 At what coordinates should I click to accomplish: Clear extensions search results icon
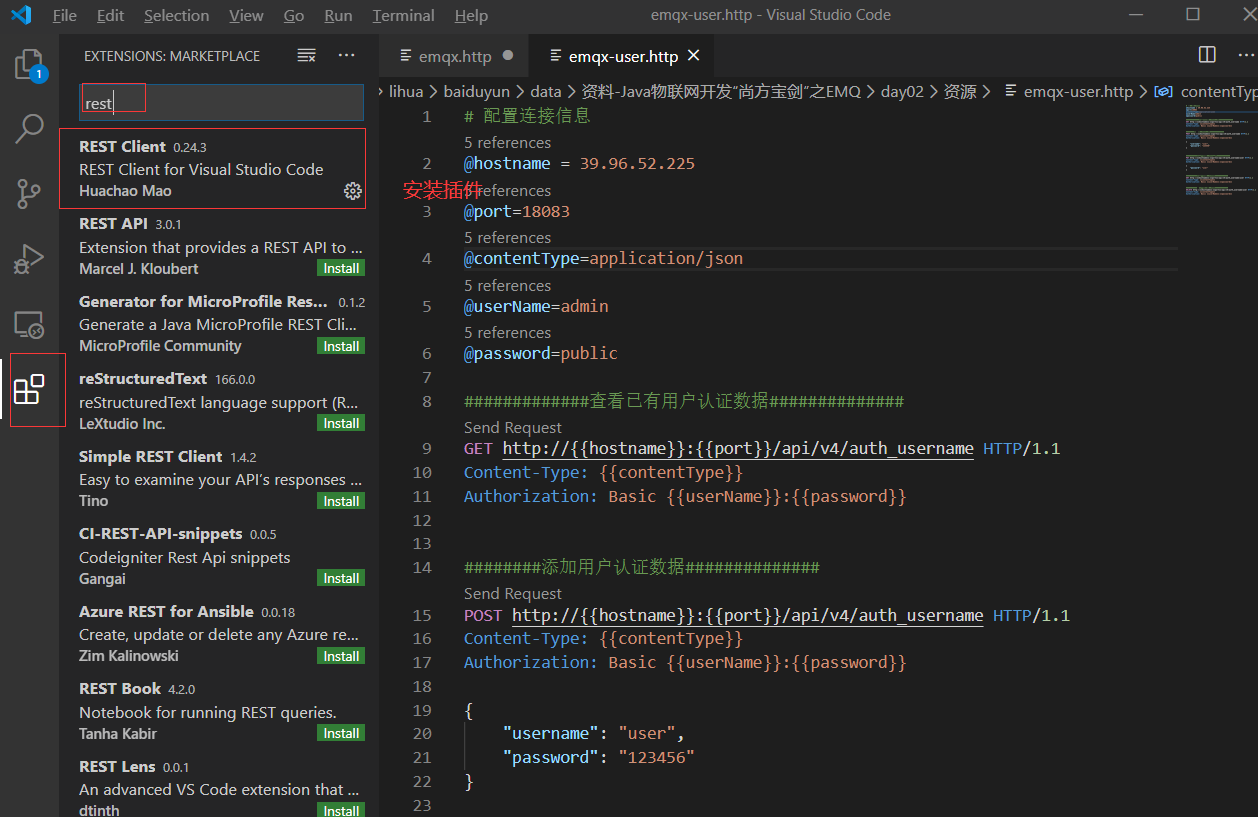click(307, 56)
